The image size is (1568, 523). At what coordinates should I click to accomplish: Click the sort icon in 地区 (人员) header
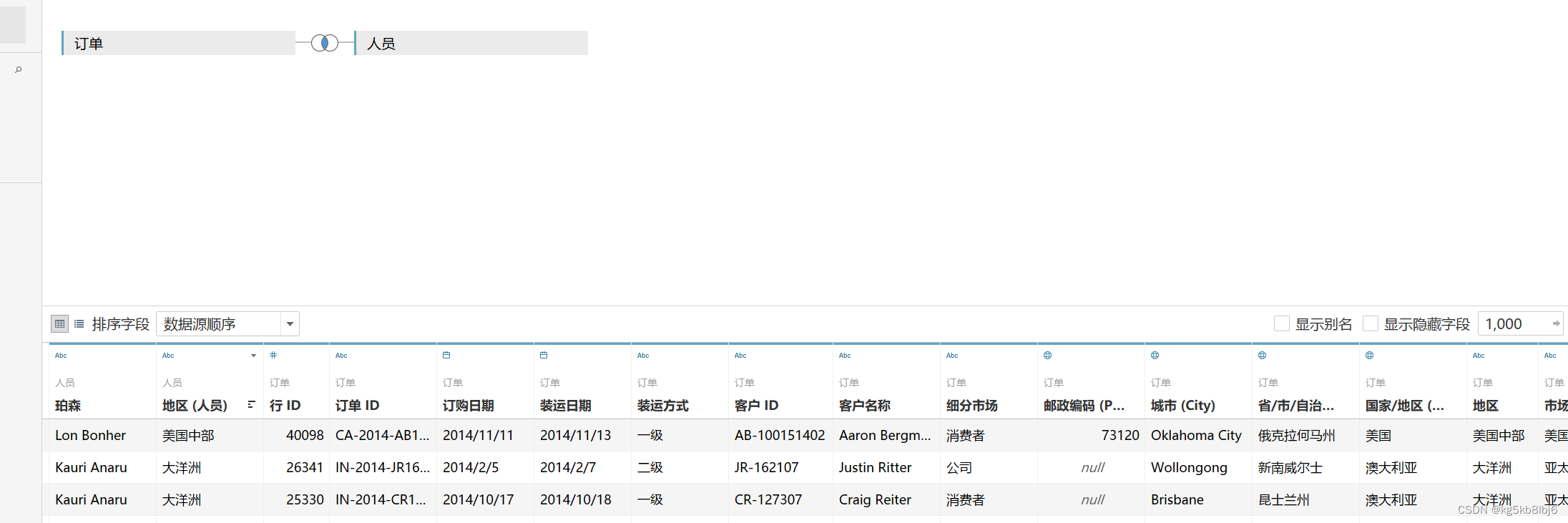(251, 405)
